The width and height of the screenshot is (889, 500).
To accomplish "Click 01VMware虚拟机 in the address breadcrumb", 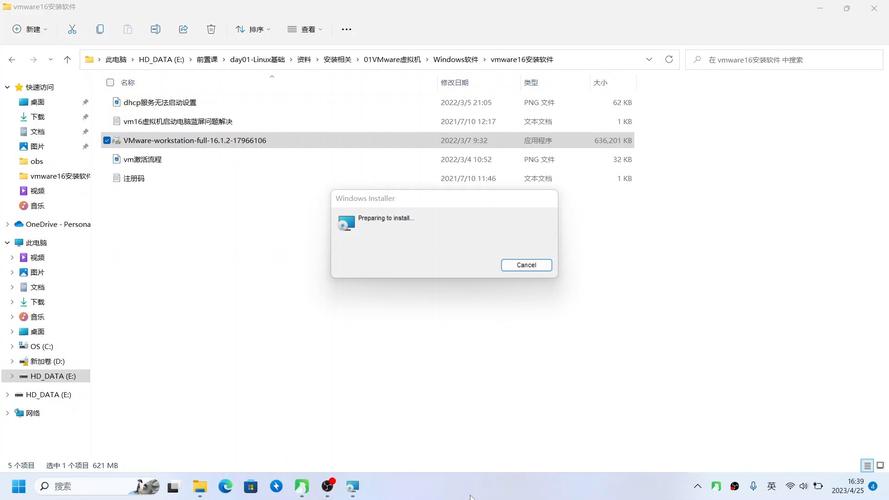I will (x=392, y=60).
